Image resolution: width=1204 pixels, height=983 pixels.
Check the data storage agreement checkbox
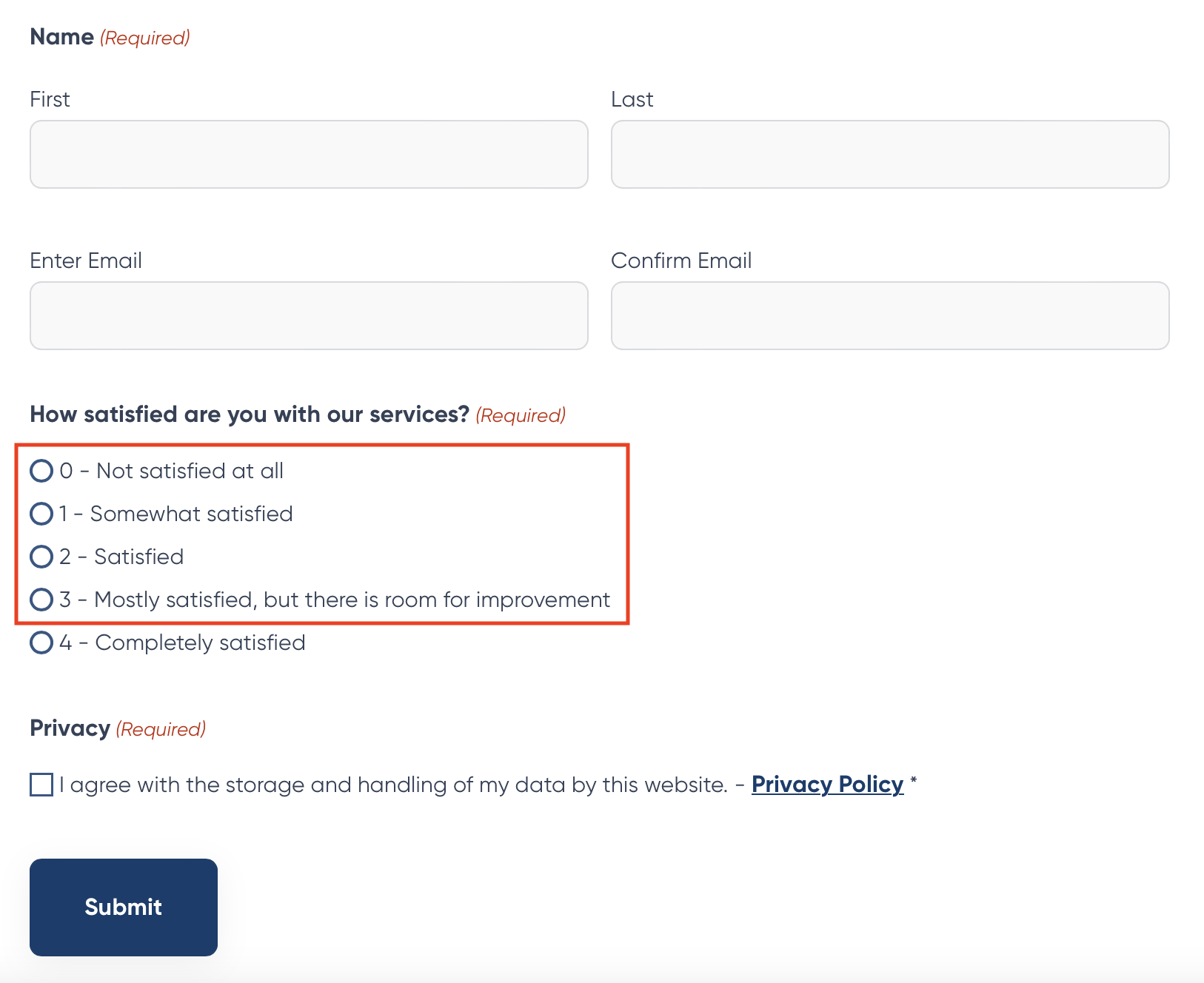(41, 785)
